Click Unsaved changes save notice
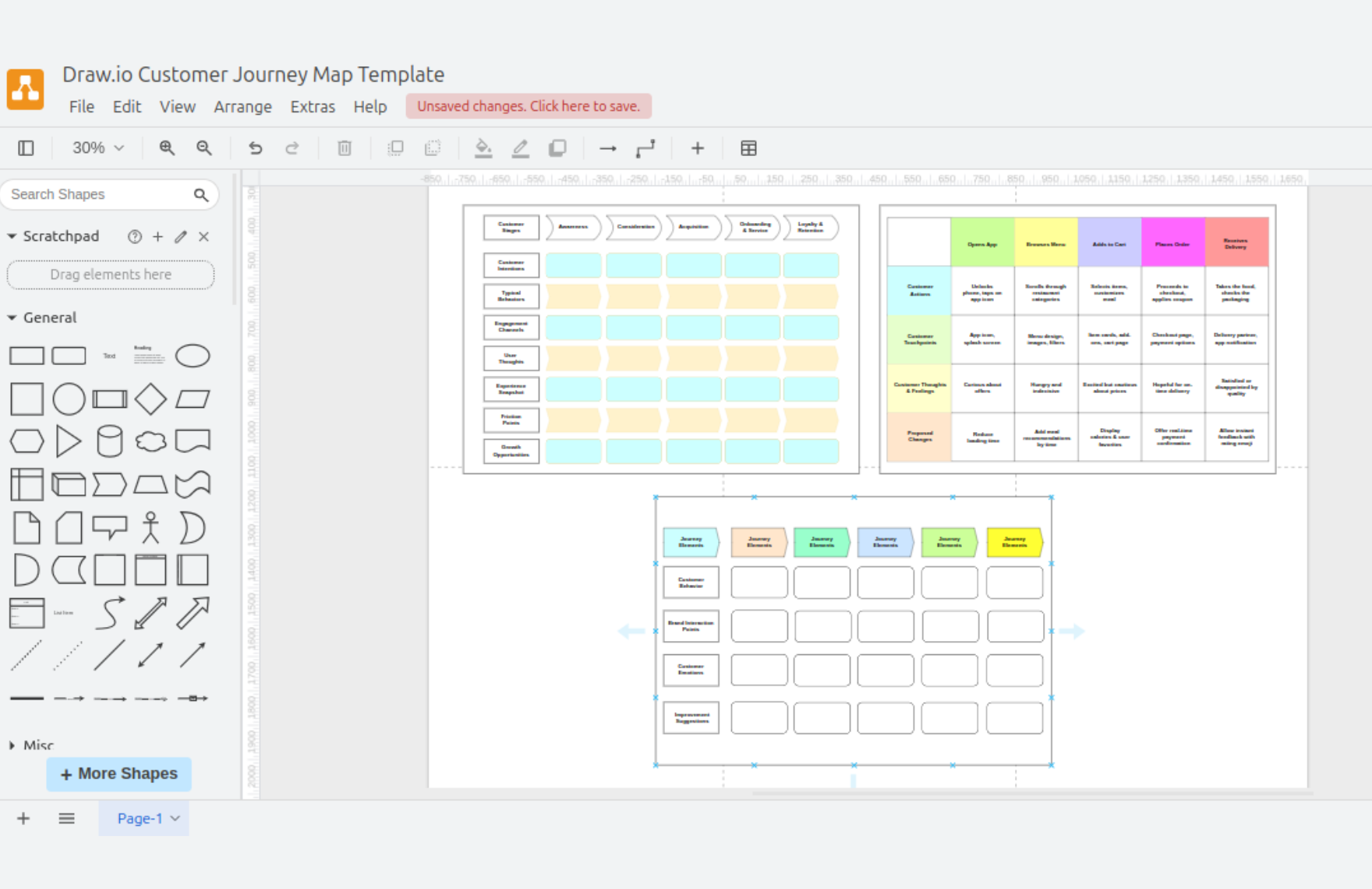Viewport: 1372px width, 889px height. [529, 107]
